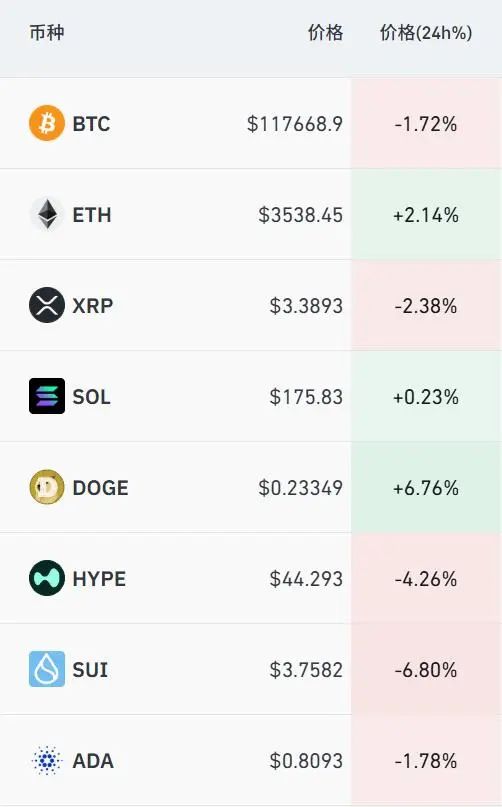This screenshot has width=502, height=807.
Task: Open the HYPE coin name link
Action: point(99,579)
